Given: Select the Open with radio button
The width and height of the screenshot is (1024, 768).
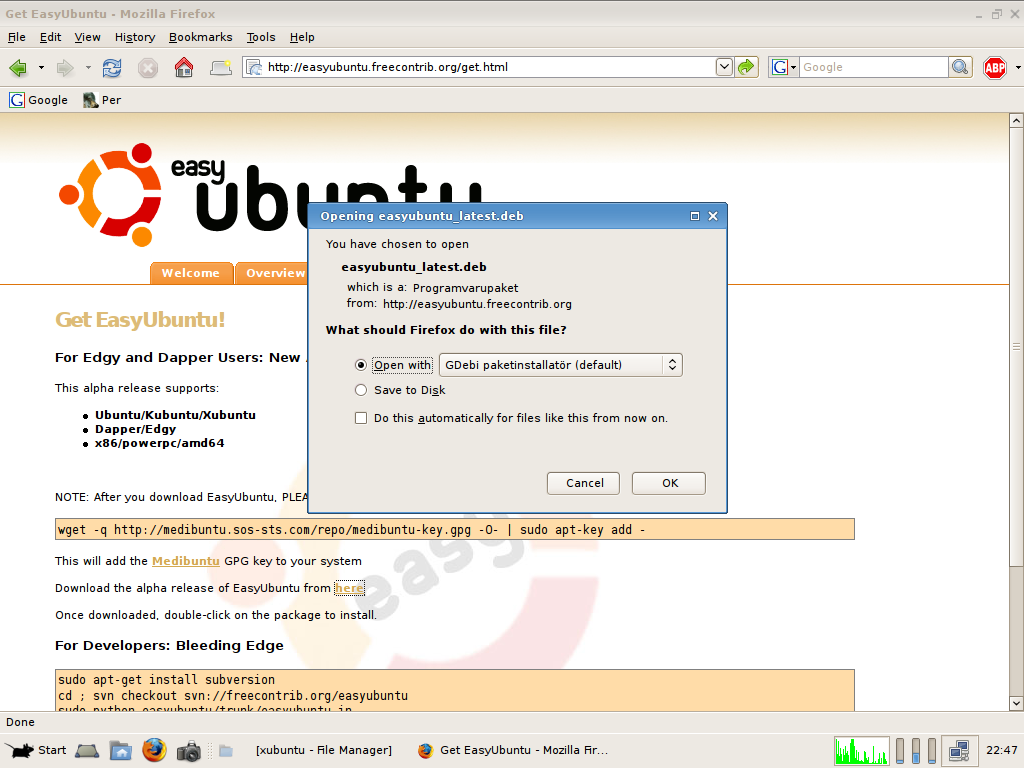Looking at the screenshot, I should pyautogui.click(x=360, y=365).
